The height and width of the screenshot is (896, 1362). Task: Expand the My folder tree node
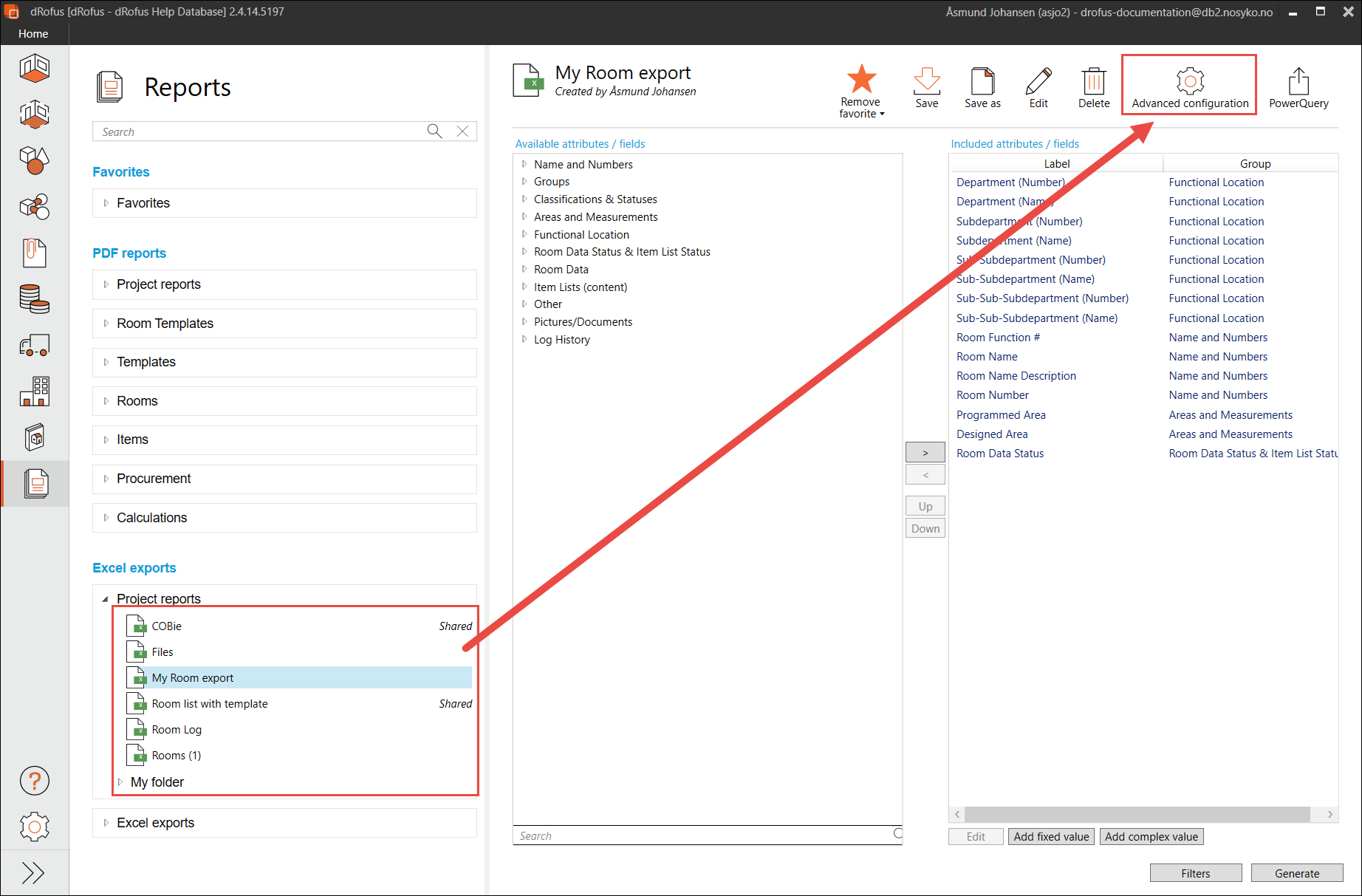tap(120, 782)
